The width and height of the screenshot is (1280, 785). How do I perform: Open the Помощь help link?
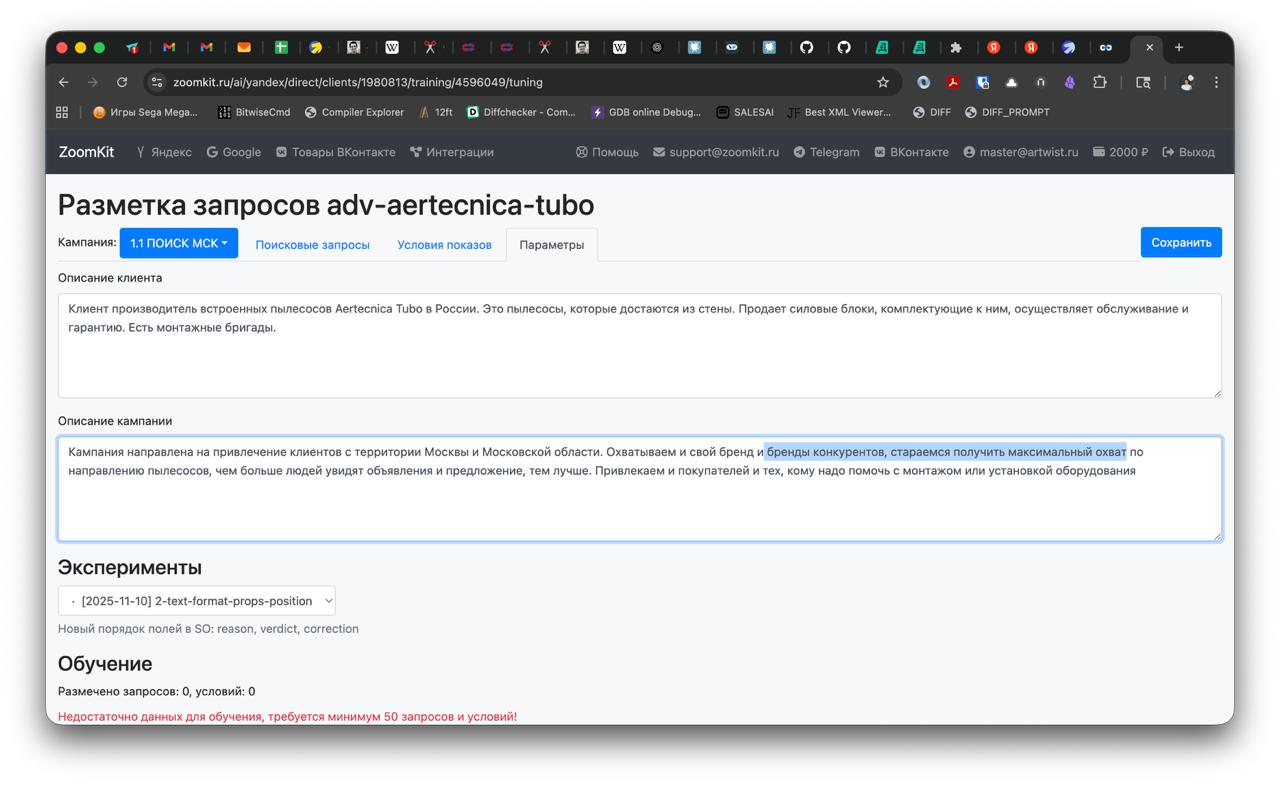click(x=607, y=152)
